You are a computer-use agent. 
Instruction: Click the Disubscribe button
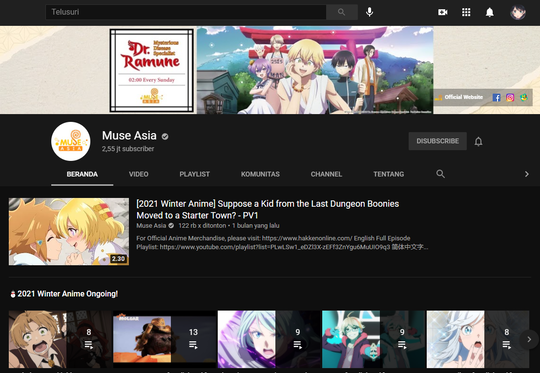(437, 141)
